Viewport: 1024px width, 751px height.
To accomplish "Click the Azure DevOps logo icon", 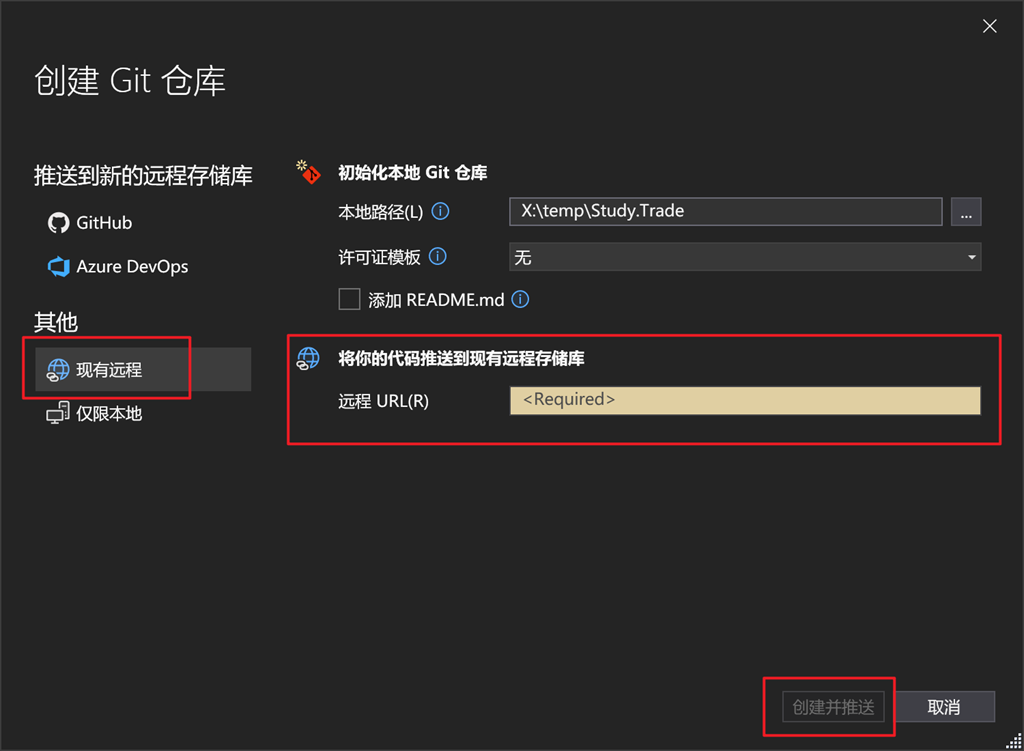I will [58, 266].
